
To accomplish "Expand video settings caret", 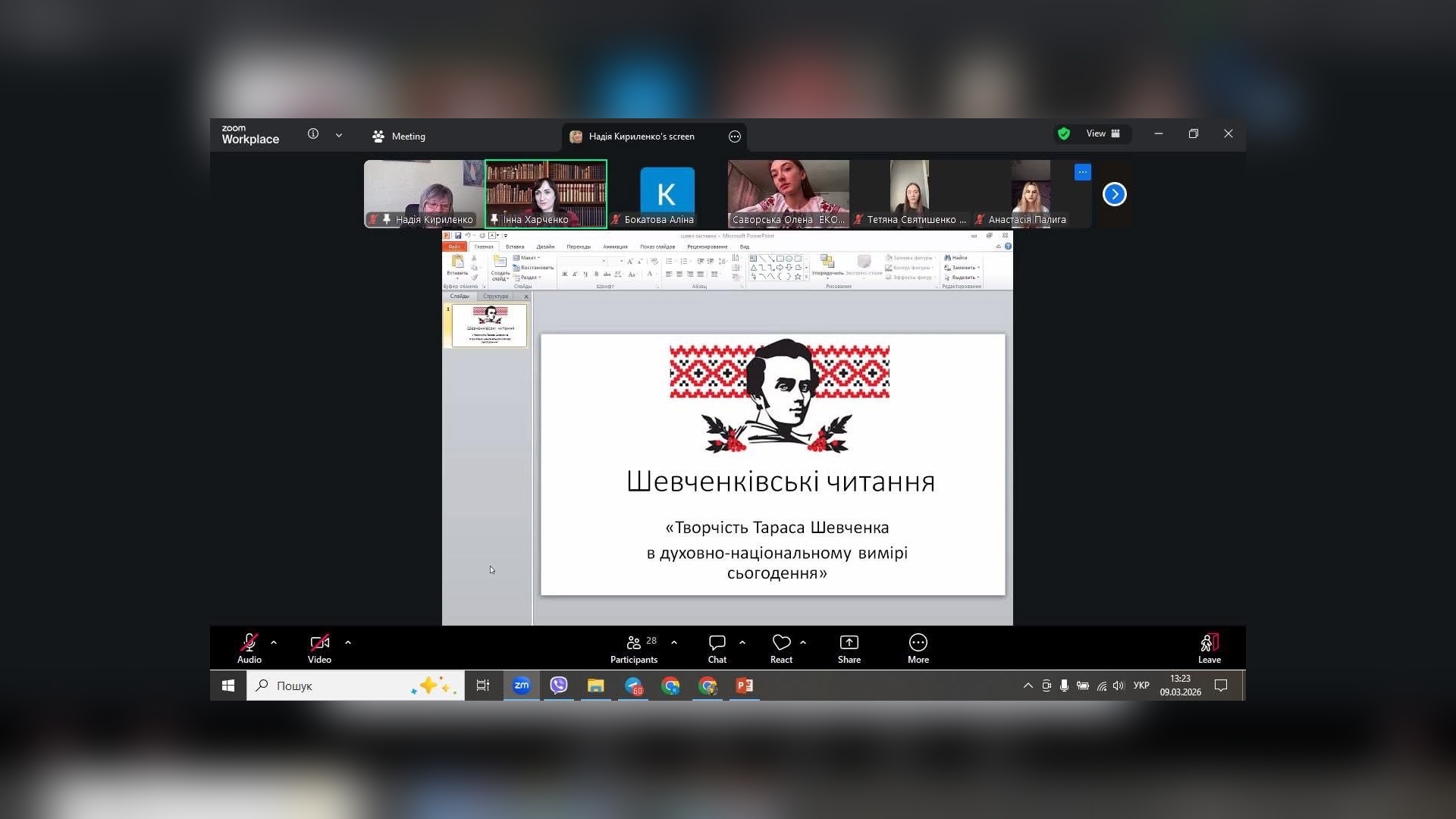I will 348,642.
